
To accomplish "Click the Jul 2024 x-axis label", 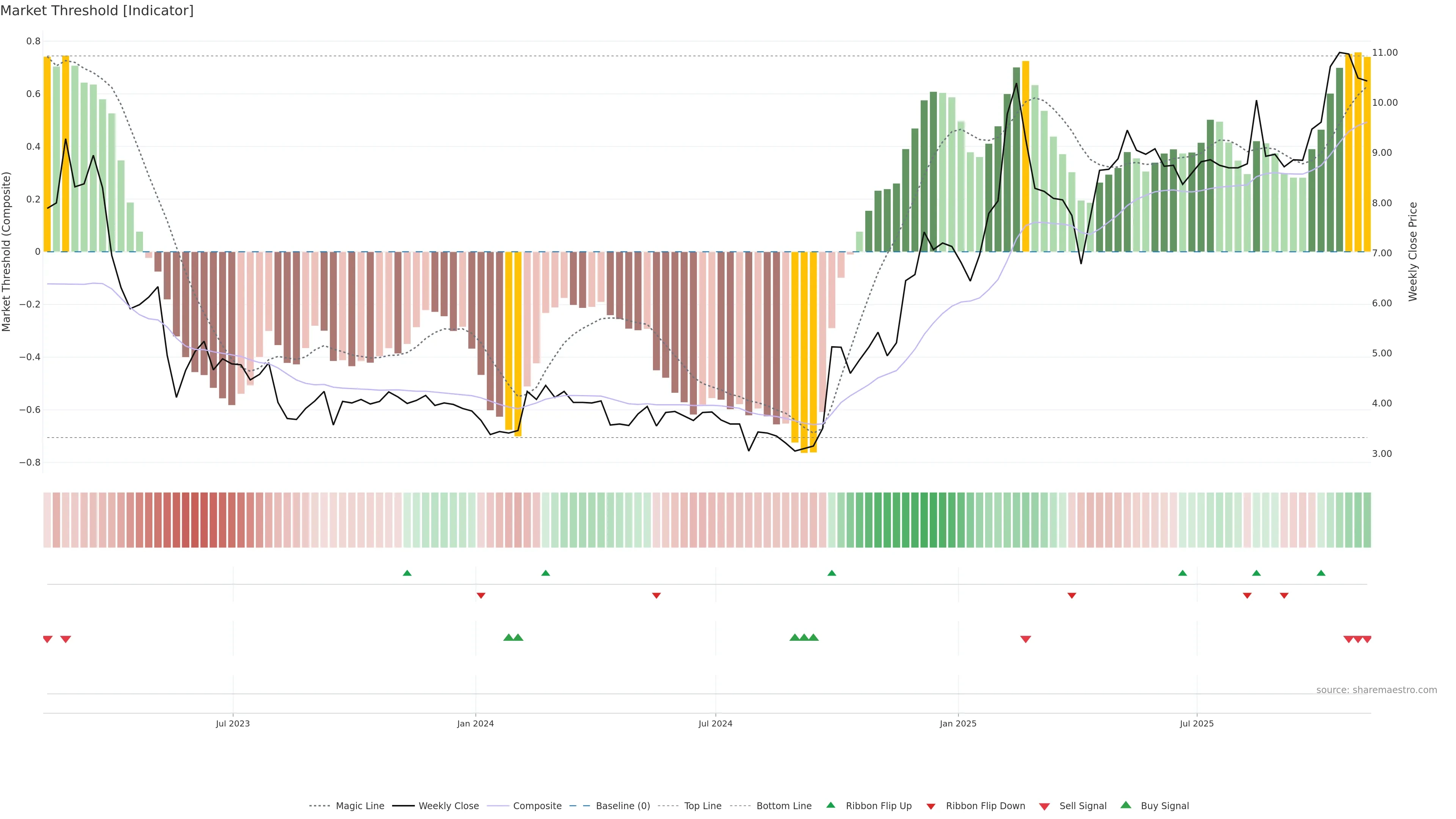I will (715, 723).
